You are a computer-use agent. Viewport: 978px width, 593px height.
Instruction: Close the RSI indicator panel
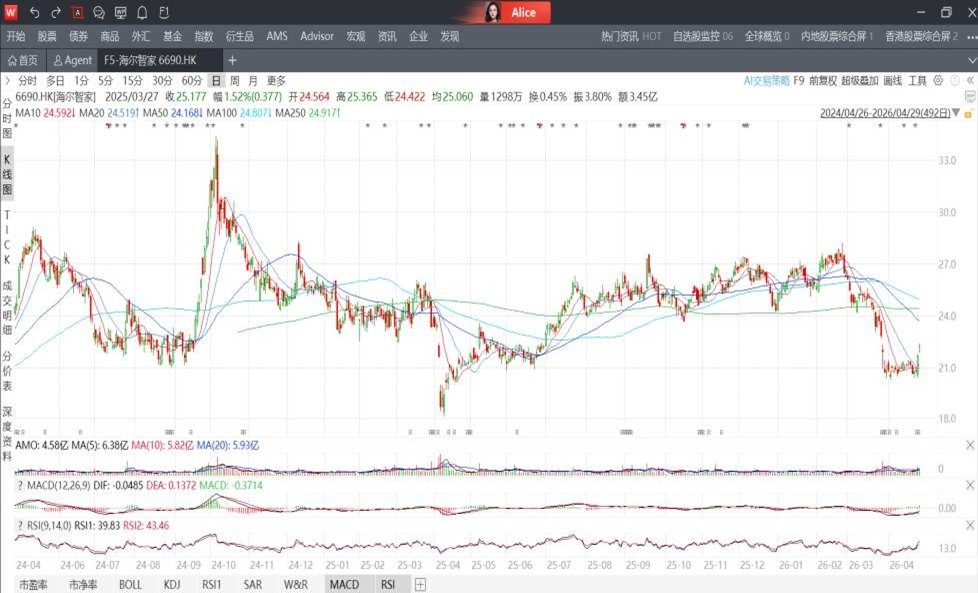(969, 524)
